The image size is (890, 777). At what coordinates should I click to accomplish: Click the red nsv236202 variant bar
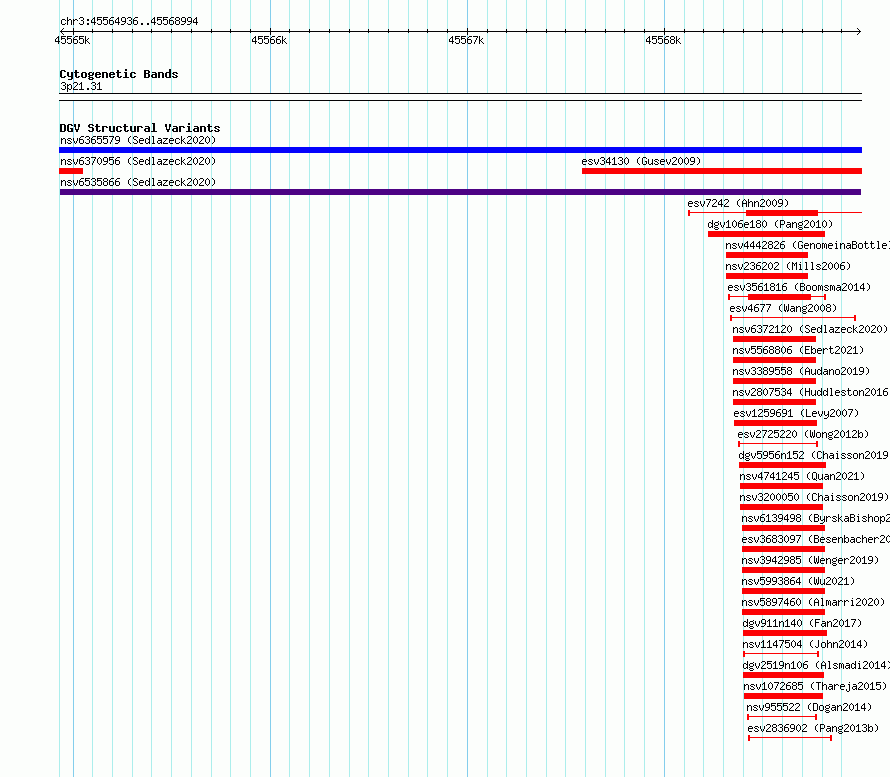point(767,276)
